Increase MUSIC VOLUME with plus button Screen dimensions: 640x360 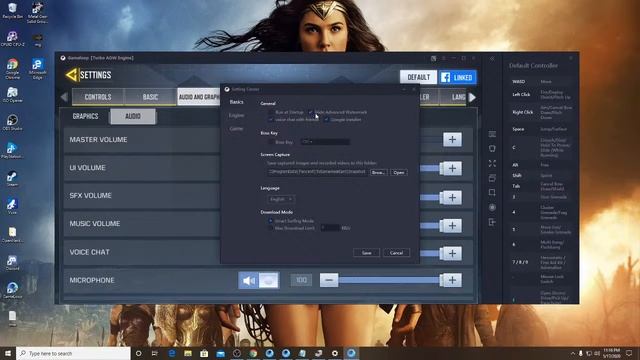tap(452, 225)
